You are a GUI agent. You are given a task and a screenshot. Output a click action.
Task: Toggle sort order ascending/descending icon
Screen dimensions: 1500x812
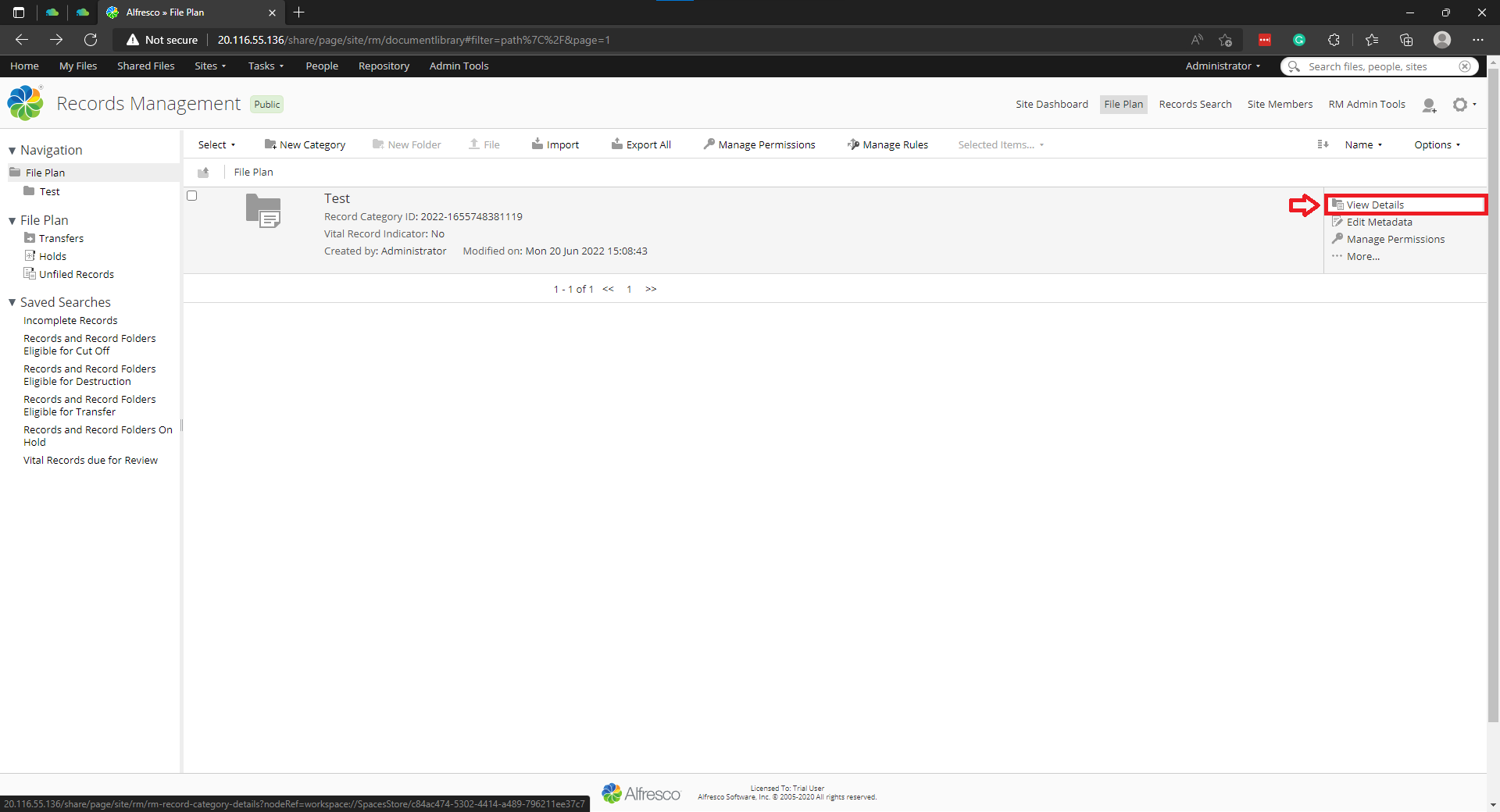1323,144
